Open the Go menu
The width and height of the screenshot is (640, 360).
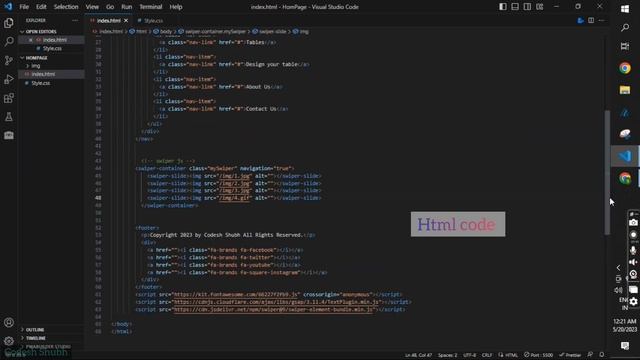point(110,7)
